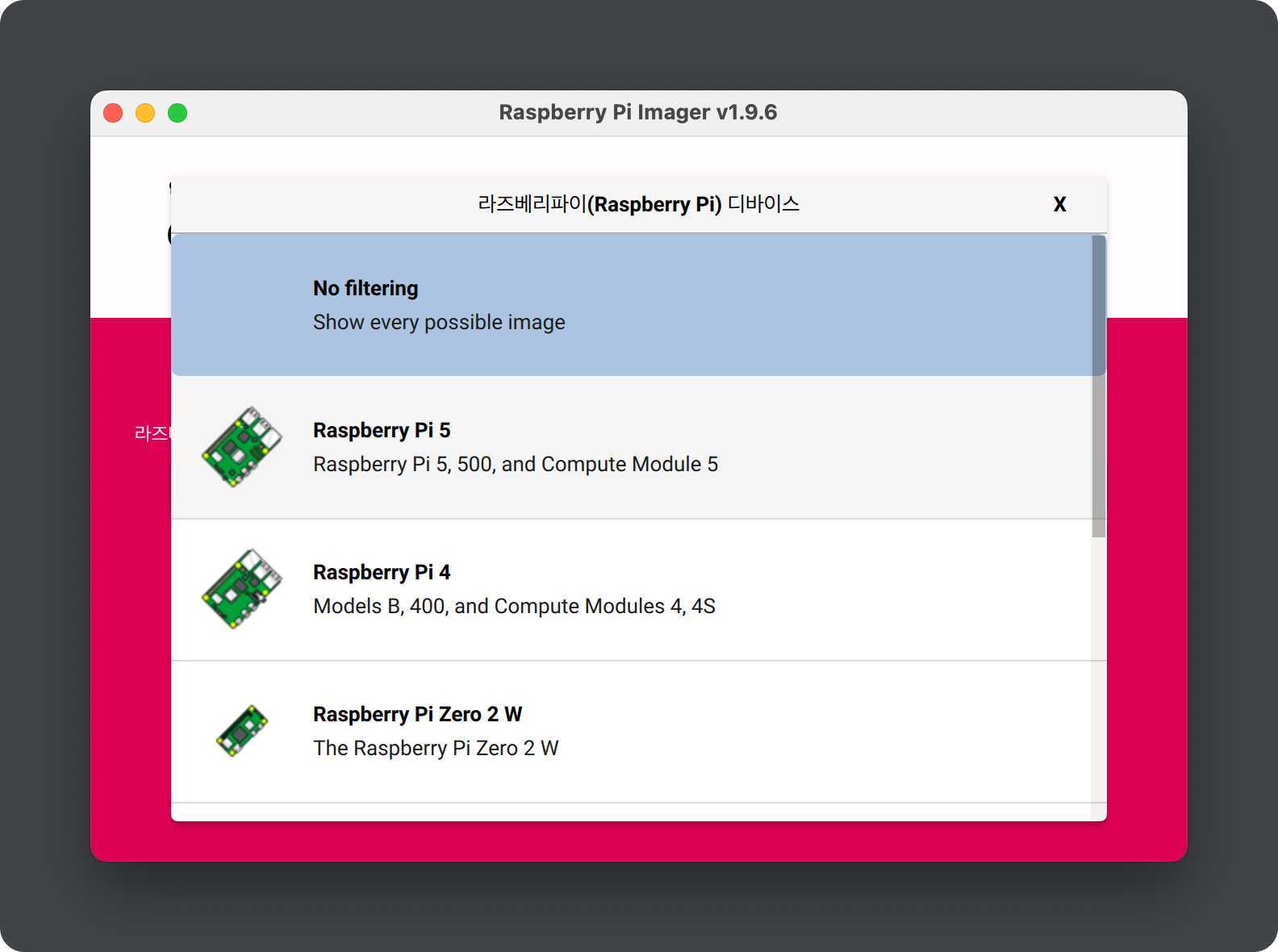Click the red close window button
Image resolution: width=1278 pixels, height=952 pixels.
point(113,113)
